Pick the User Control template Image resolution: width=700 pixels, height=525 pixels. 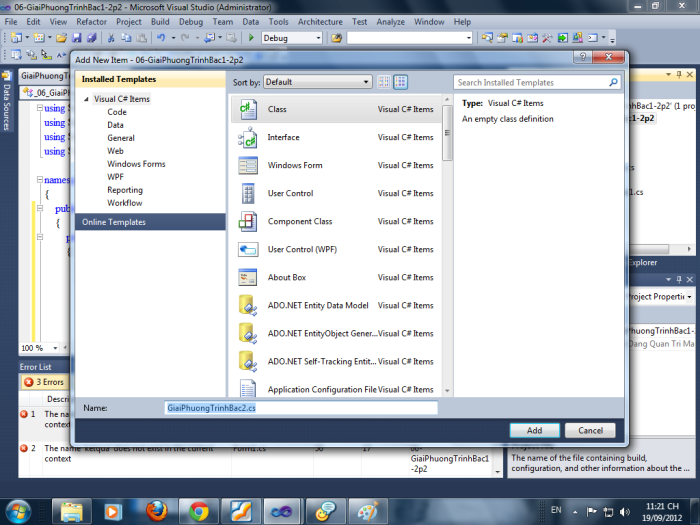coord(337,194)
